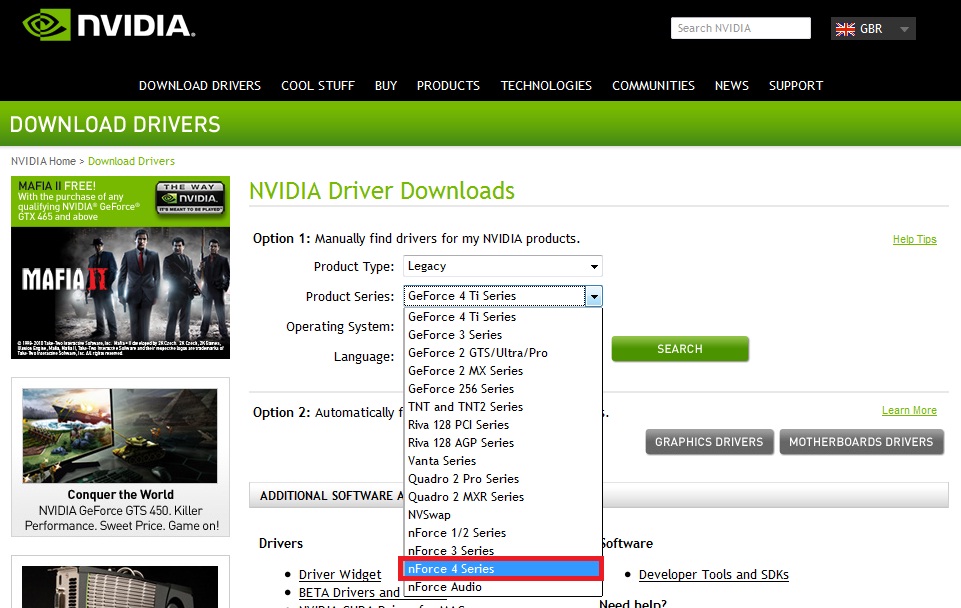Click the GRAPHICS DRIVERS button
The image size is (961, 608).
[x=709, y=442]
